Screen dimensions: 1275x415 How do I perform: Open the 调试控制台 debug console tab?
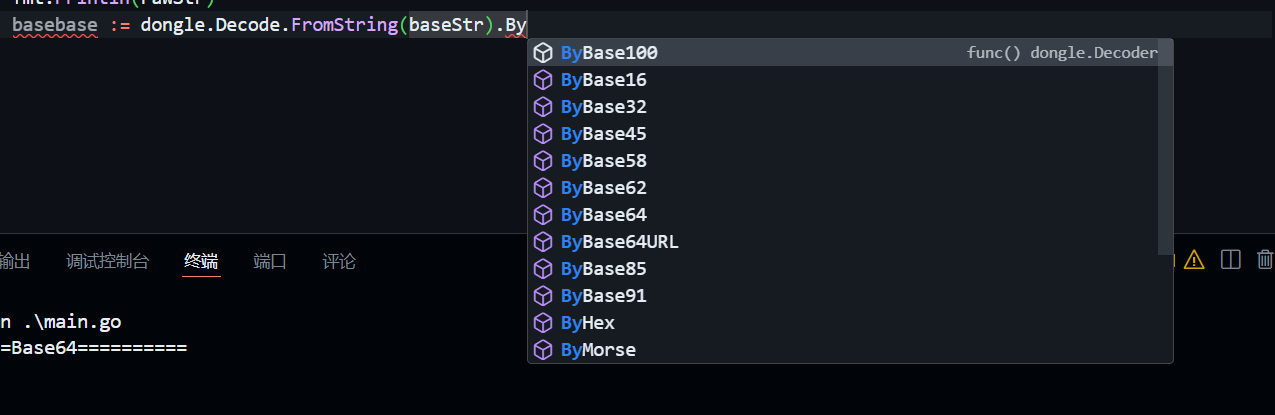tap(107, 262)
